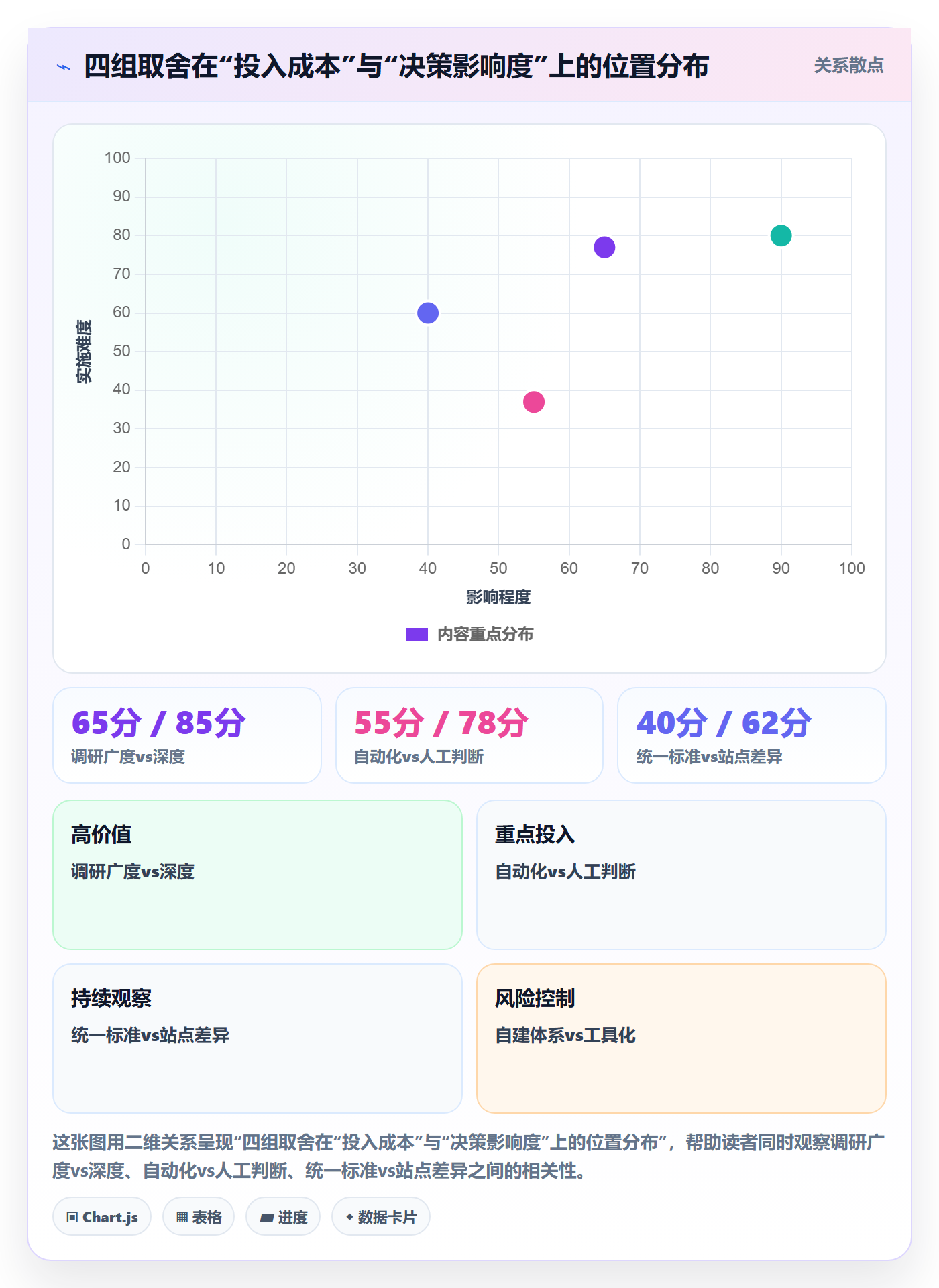The image size is (939, 1288).
Task: Toggle the 内容重点分布 legend swatch
Action: (417, 635)
